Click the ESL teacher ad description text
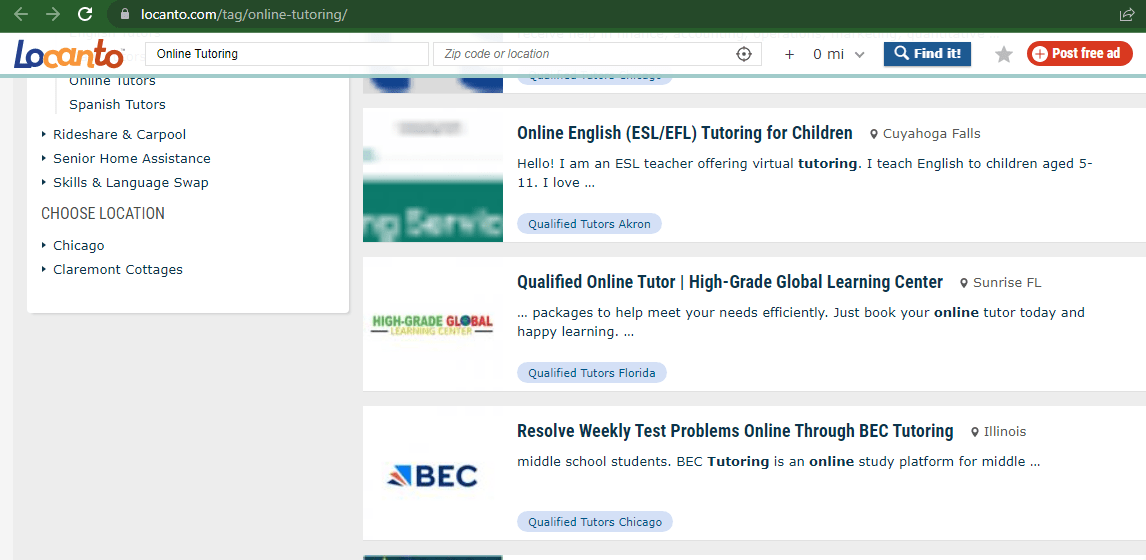Screen dimensions: 1146x560 (805, 173)
